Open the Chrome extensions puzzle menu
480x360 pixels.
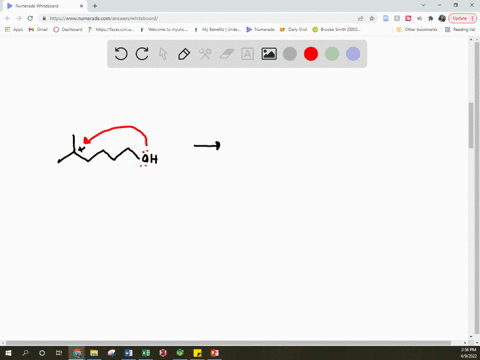[x=431, y=18]
